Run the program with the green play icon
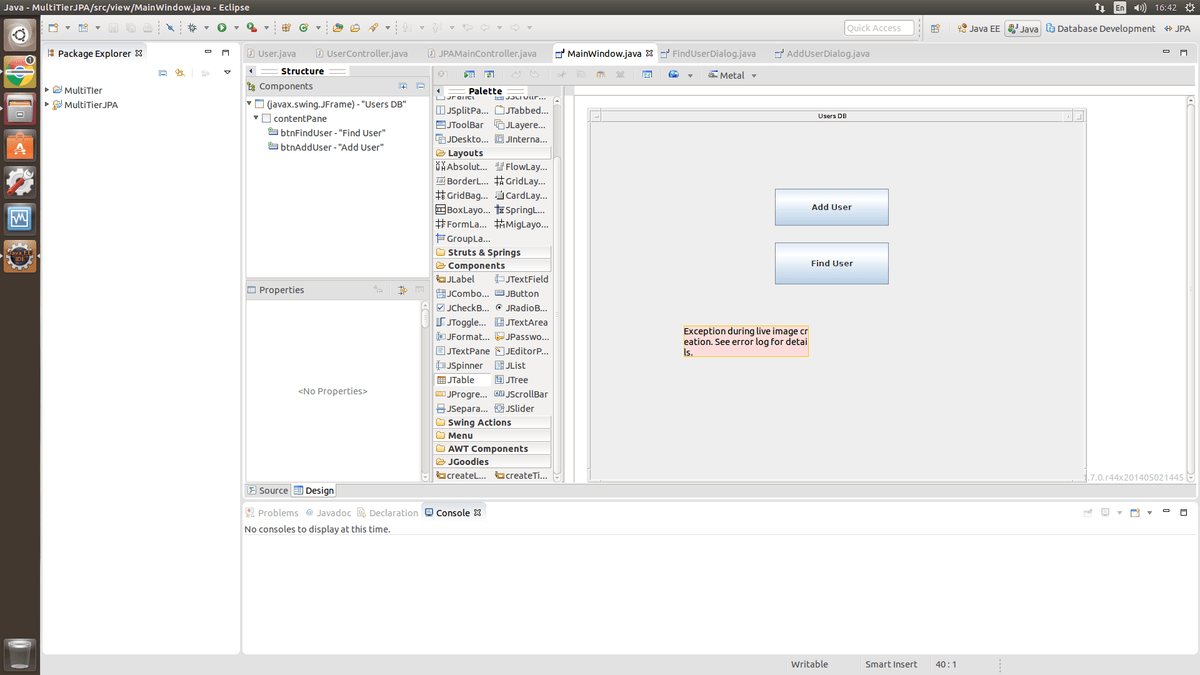1200x675 pixels. tap(222, 28)
